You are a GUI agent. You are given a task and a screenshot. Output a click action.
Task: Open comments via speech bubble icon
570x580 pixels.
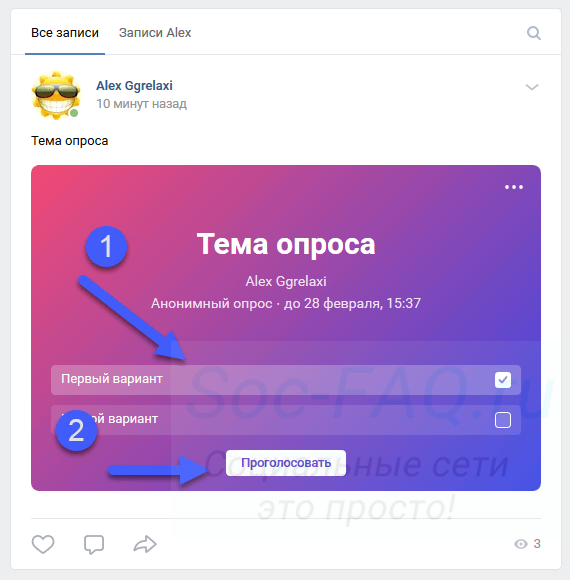[94, 544]
